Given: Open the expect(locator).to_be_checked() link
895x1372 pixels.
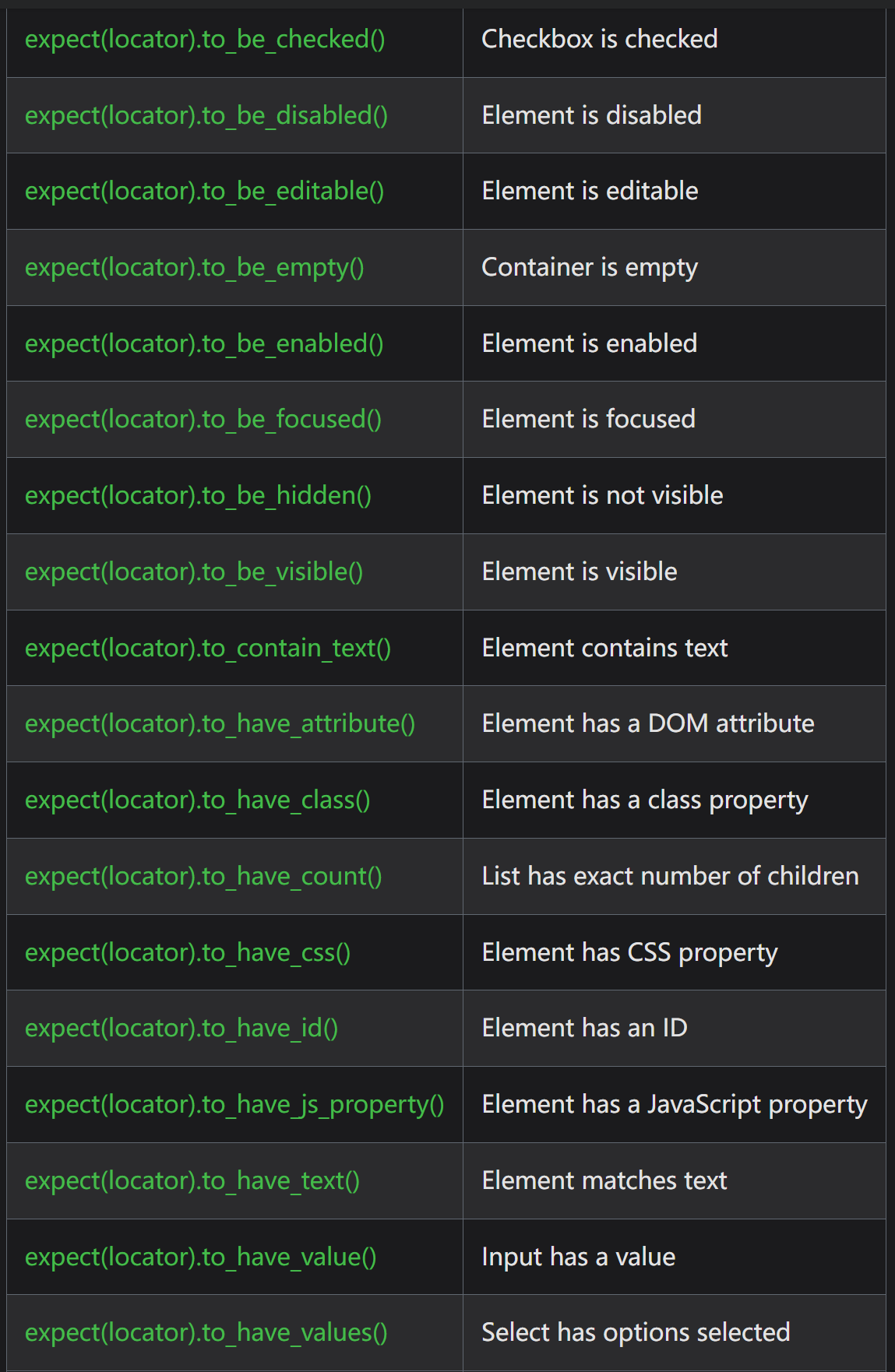Looking at the screenshot, I should 205,39.
